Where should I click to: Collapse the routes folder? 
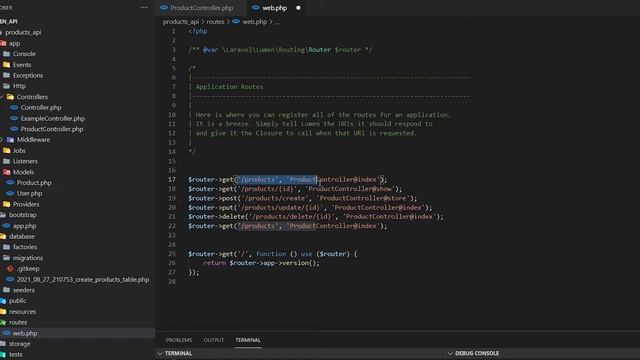(x=18, y=322)
